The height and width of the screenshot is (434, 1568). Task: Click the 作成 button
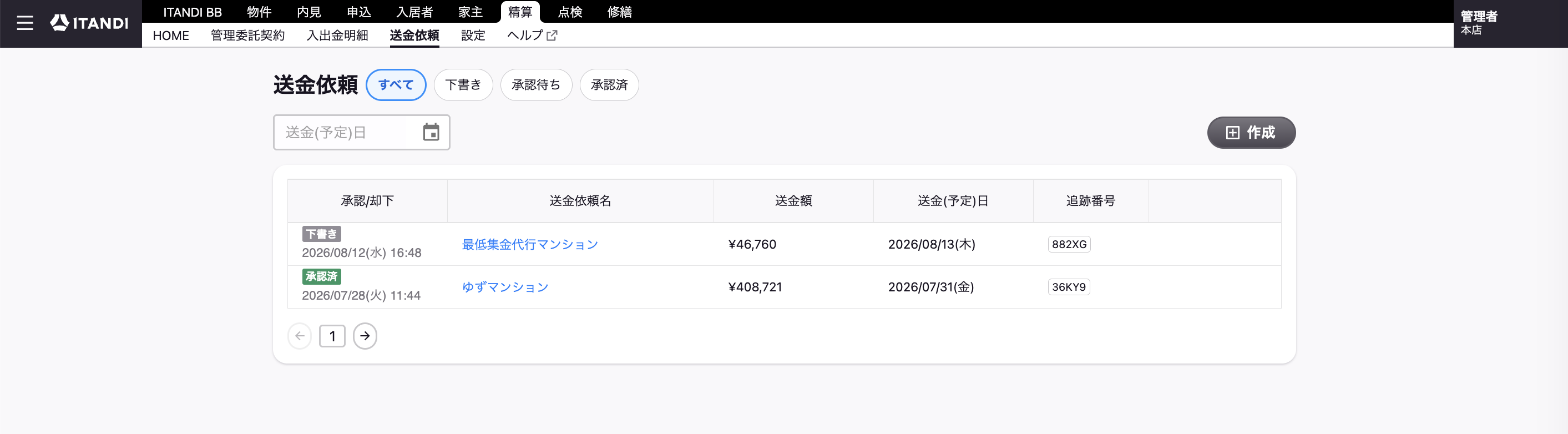tap(1251, 132)
